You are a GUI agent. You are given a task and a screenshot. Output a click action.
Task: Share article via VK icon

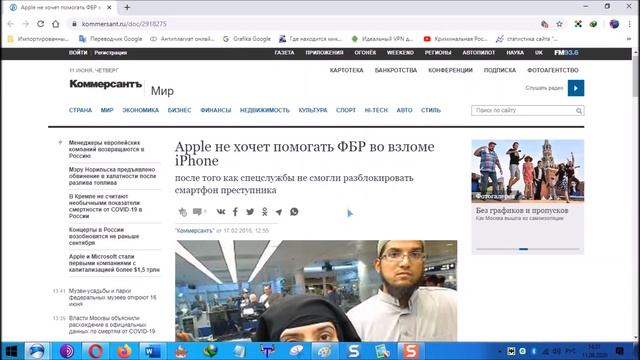coord(221,211)
